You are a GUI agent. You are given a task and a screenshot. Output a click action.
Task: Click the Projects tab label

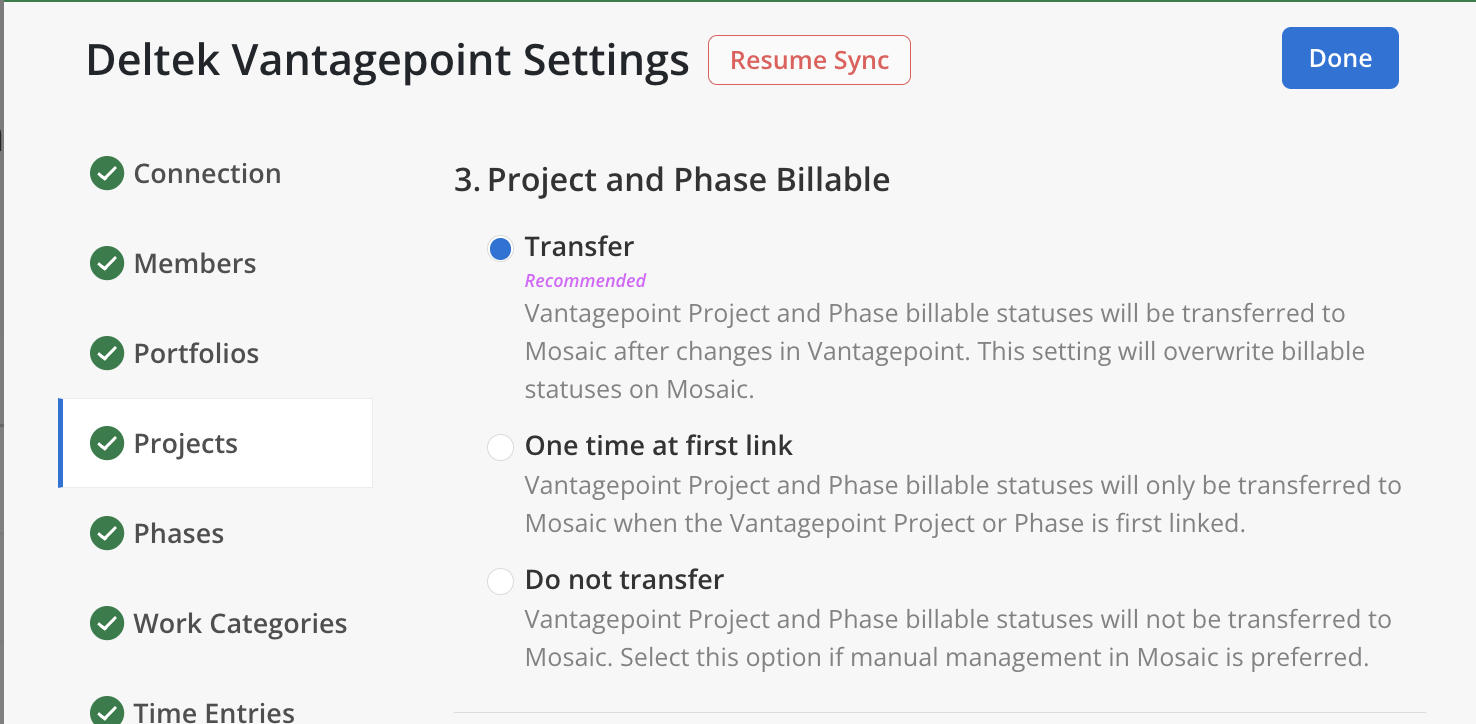(186, 444)
